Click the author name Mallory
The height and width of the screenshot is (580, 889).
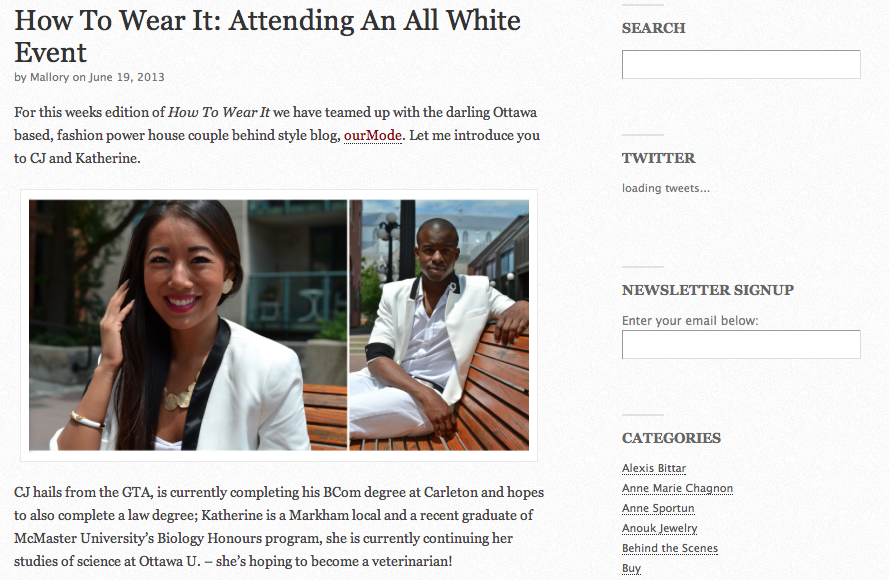(x=49, y=77)
